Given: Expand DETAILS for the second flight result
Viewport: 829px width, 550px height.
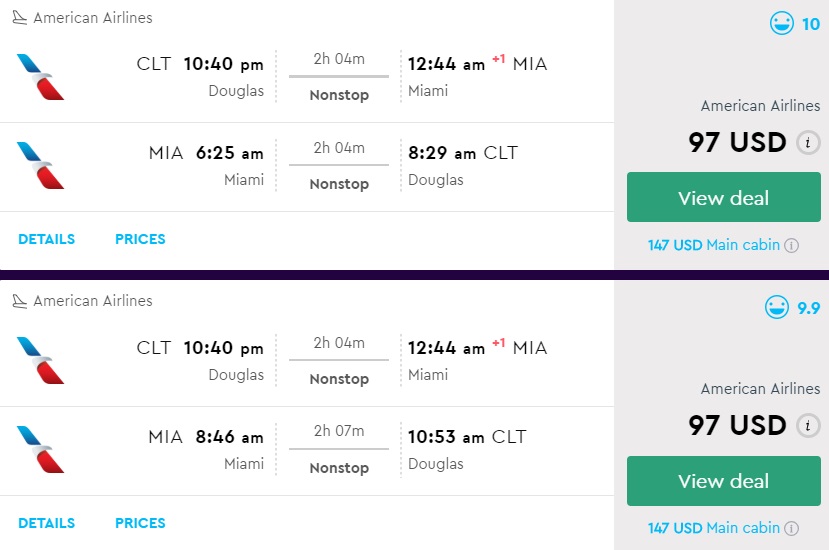Looking at the screenshot, I should click(x=46, y=523).
